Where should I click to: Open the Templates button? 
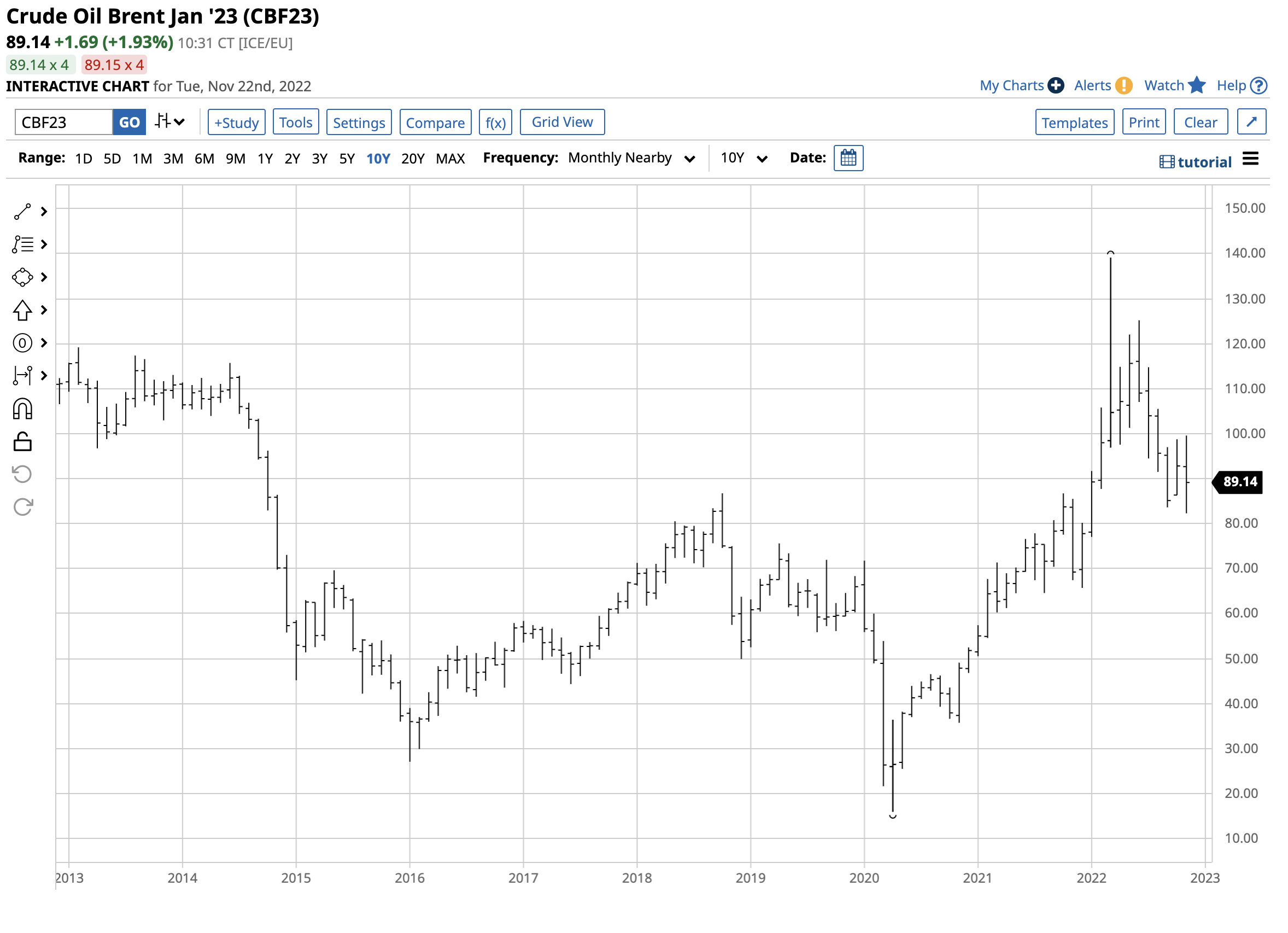point(1075,123)
